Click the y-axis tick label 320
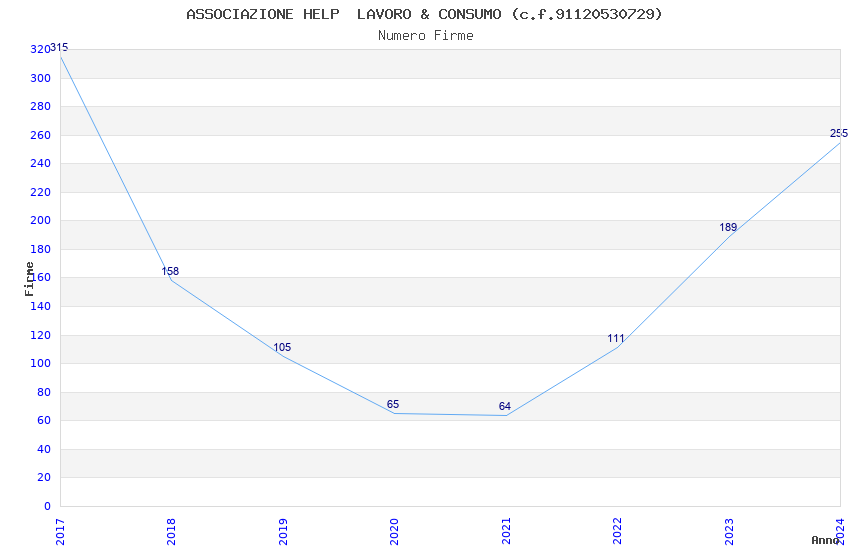 click(40, 50)
